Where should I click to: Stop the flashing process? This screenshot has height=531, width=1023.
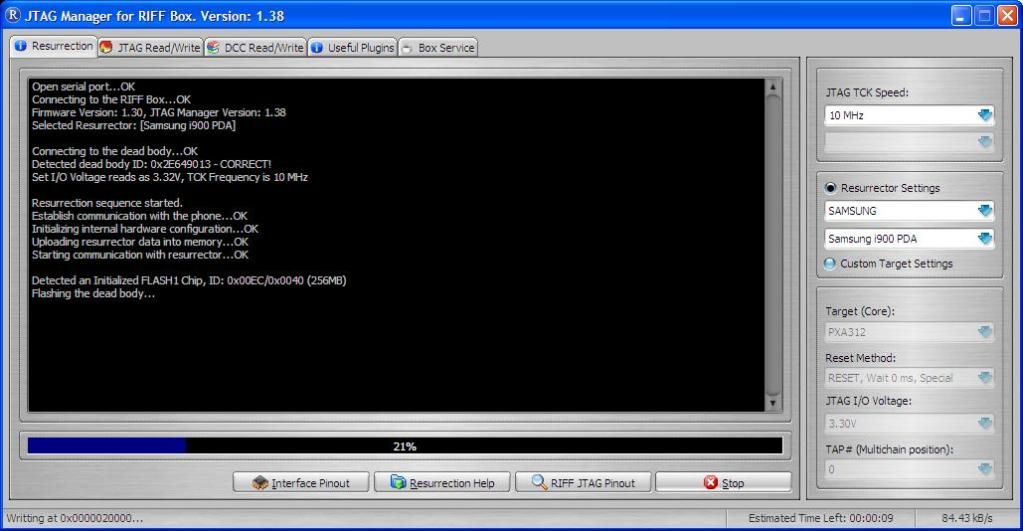point(723,483)
